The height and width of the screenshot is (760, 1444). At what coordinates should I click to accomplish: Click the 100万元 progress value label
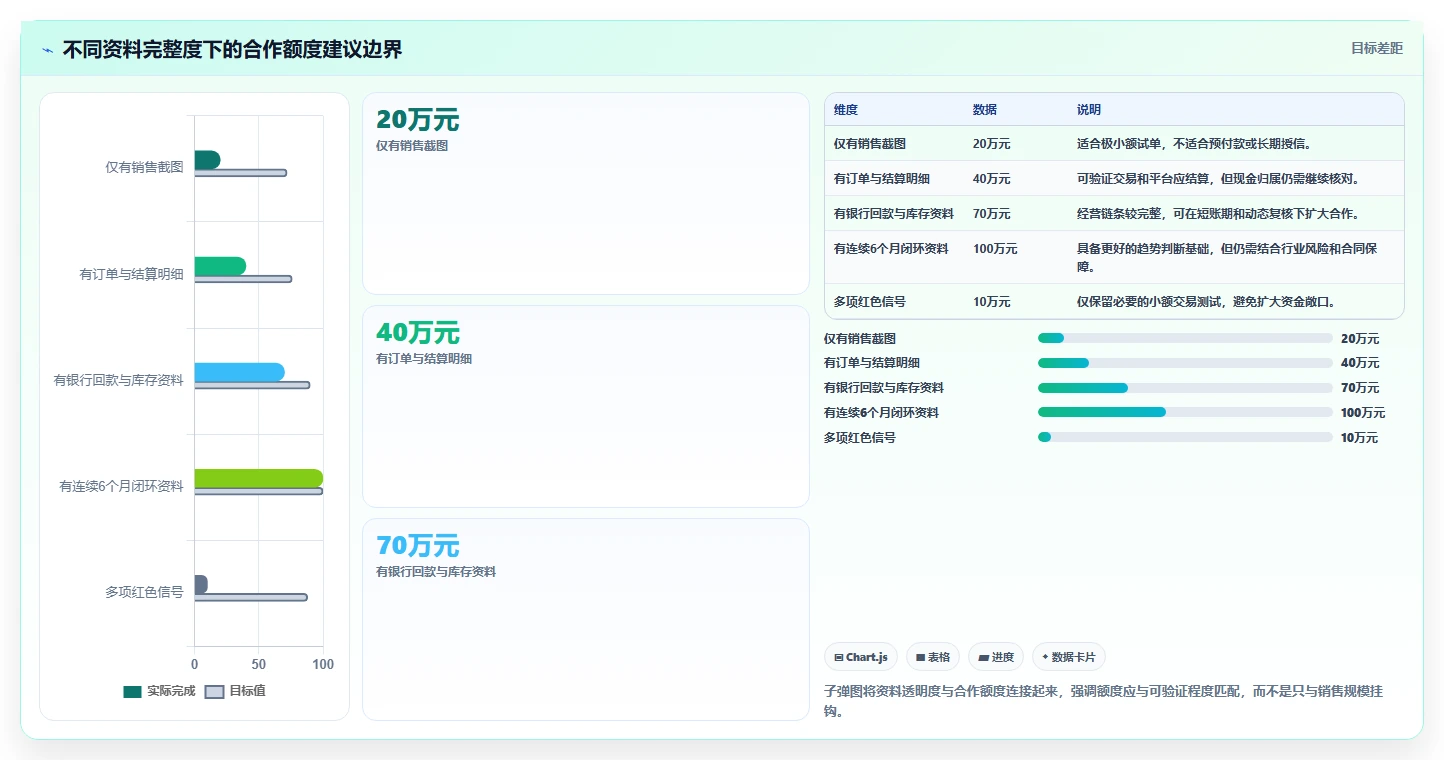click(x=1363, y=413)
